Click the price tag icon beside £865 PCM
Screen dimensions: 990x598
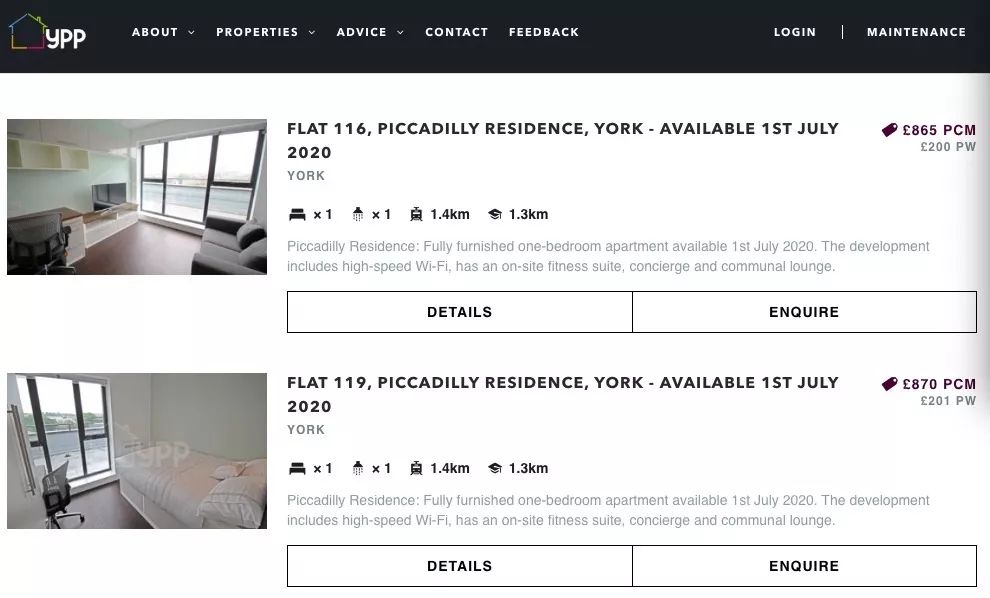(889, 130)
